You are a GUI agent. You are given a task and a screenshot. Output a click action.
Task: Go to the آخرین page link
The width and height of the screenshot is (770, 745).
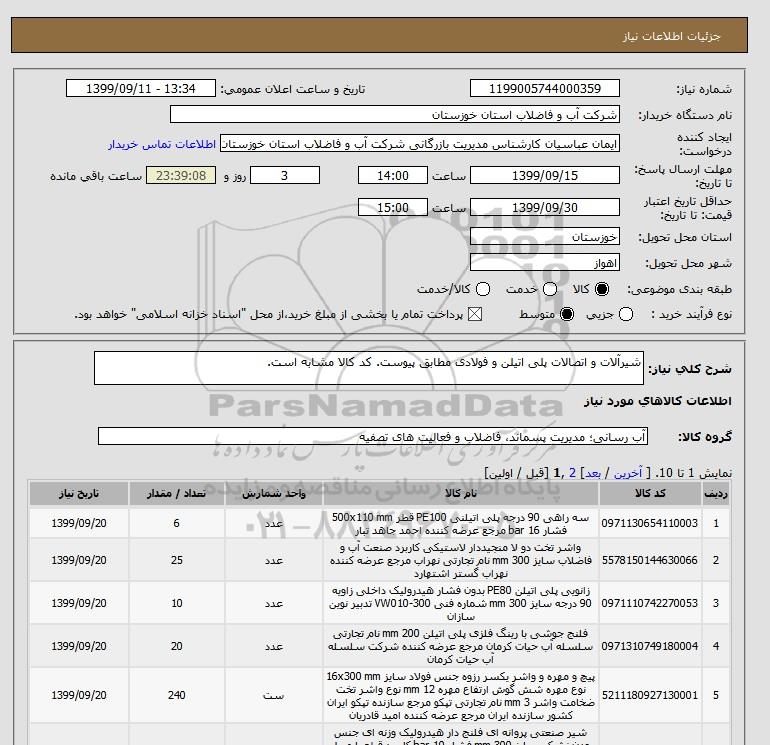click(x=628, y=473)
